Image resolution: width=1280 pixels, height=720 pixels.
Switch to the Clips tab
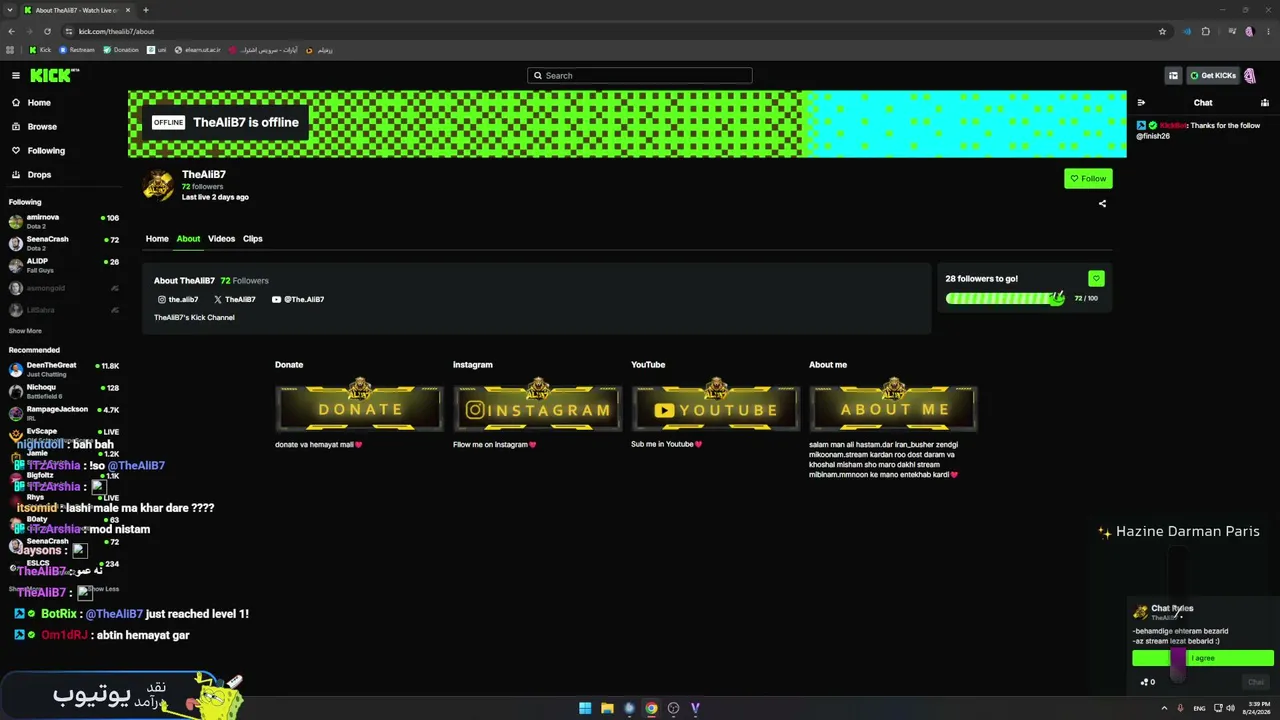[x=252, y=239]
